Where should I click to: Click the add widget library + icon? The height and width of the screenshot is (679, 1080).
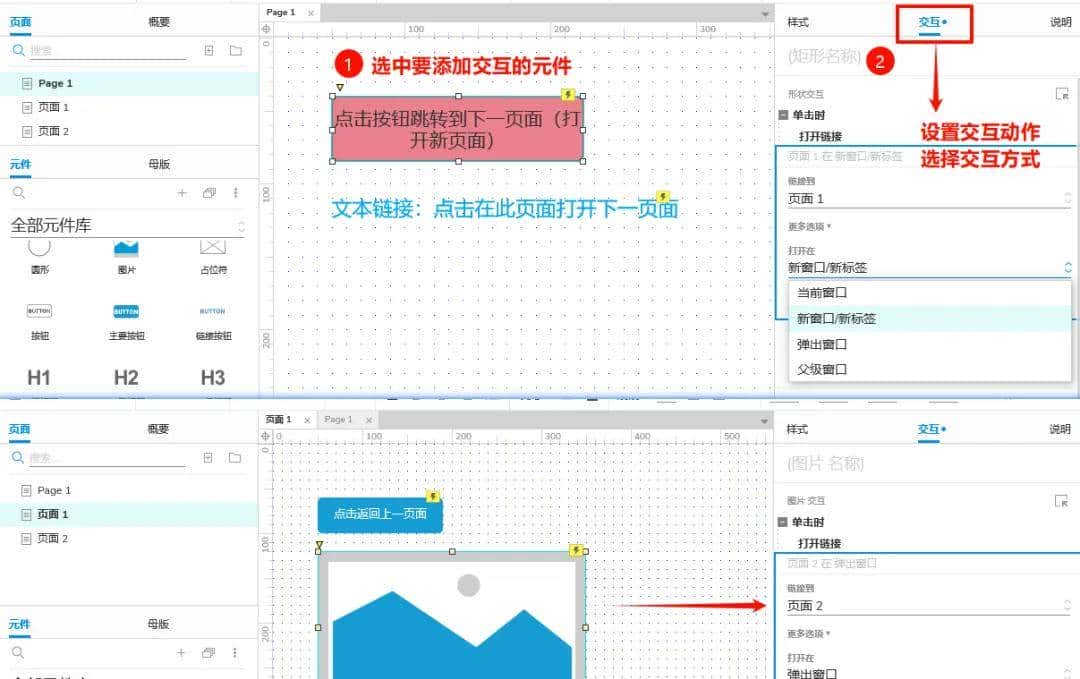point(181,192)
